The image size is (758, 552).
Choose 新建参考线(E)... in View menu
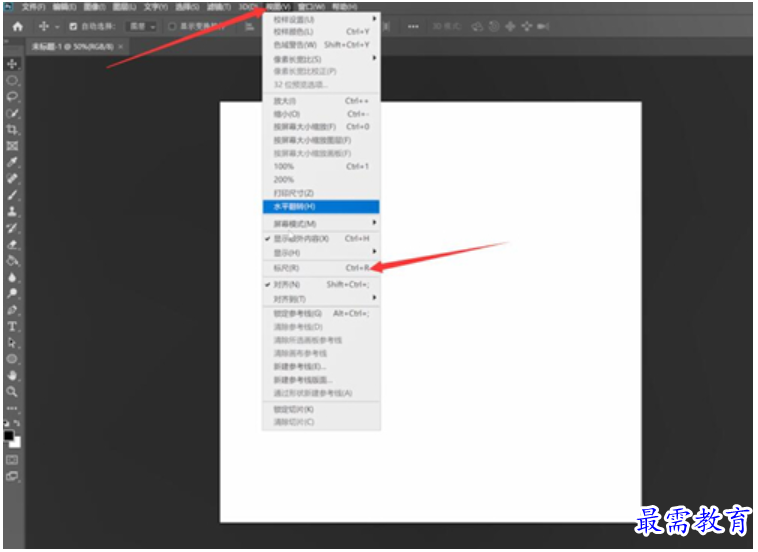pyautogui.click(x=321, y=366)
